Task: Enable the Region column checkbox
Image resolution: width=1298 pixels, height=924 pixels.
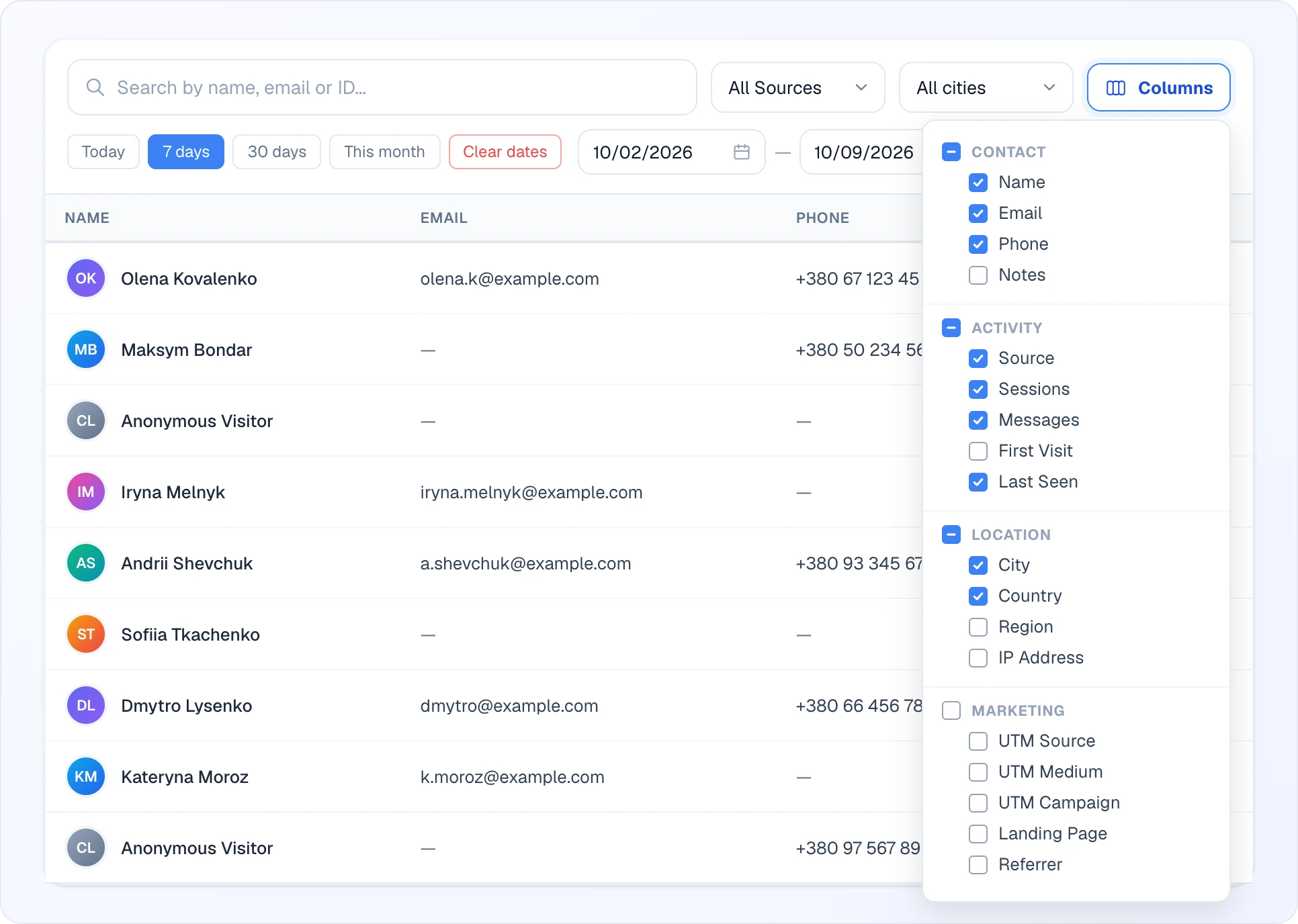Action: click(x=978, y=627)
